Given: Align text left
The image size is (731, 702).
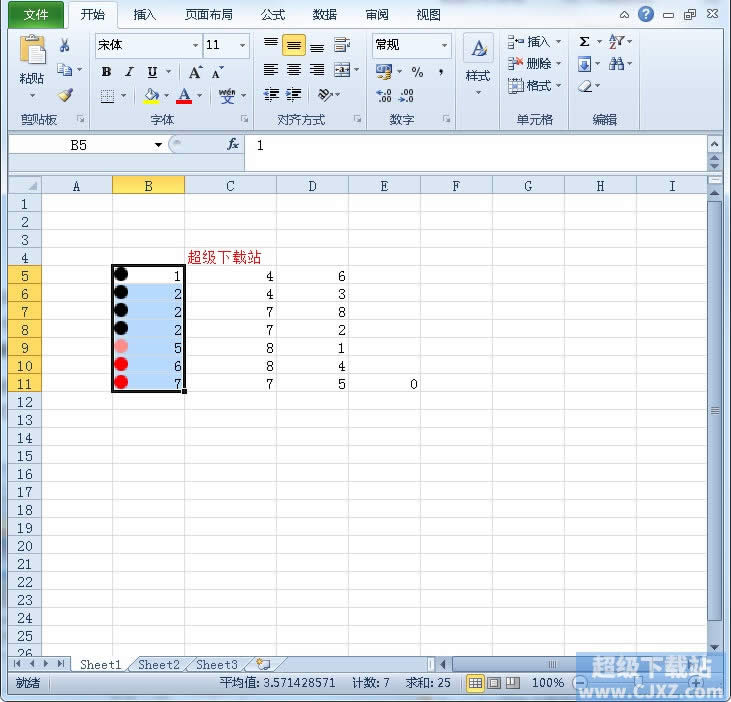Looking at the screenshot, I should pyautogui.click(x=271, y=70).
